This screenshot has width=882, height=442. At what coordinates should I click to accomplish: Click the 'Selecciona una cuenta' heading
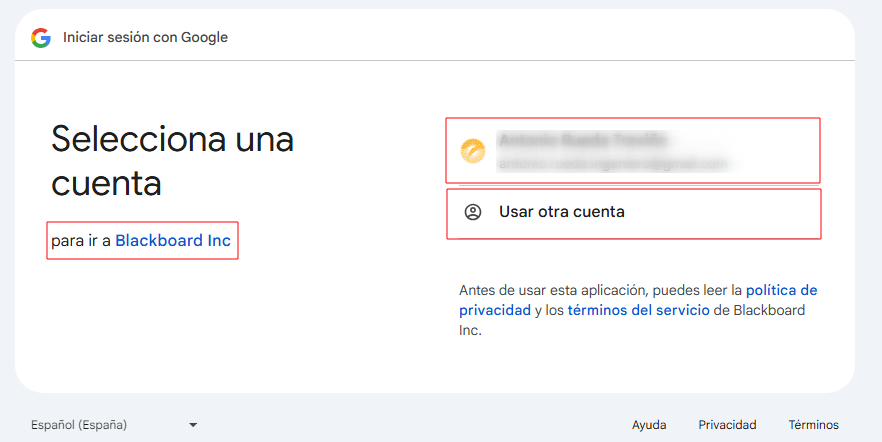click(x=172, y=160)
